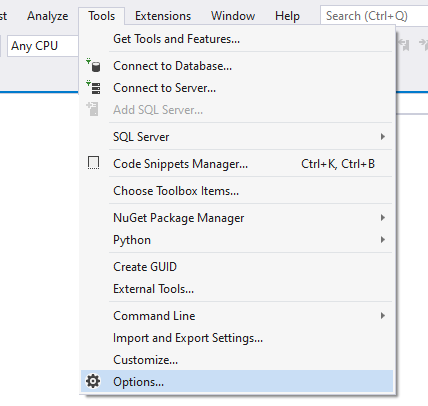Open the Analyze menu
Screen dimensions: 428x406
point(48,16)
